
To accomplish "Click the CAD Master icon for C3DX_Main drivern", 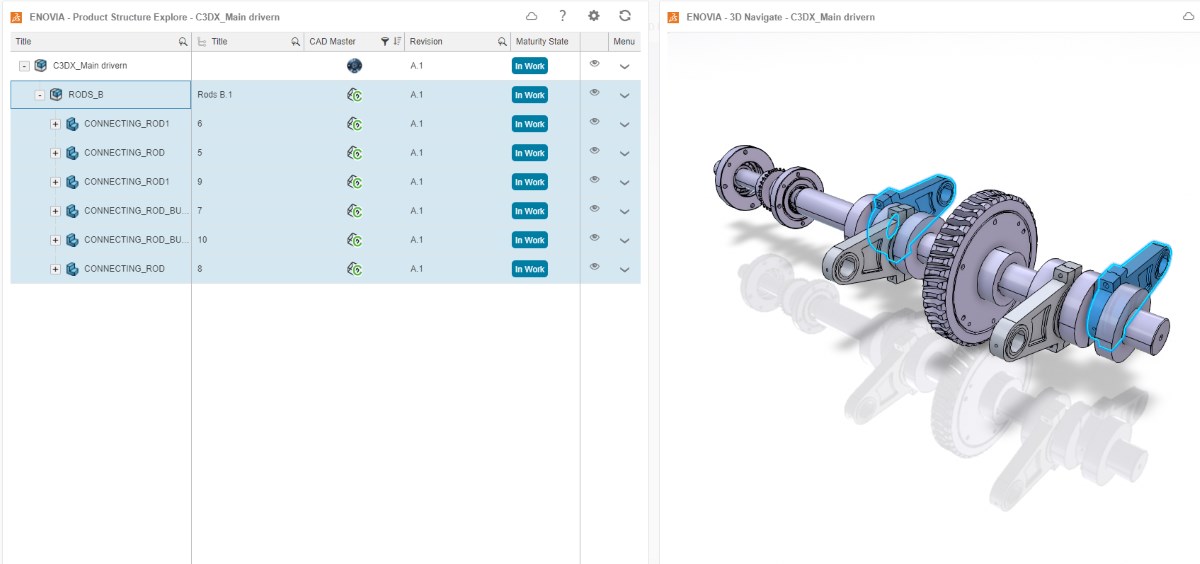I will pyautogui.click(x=354, y=66).
